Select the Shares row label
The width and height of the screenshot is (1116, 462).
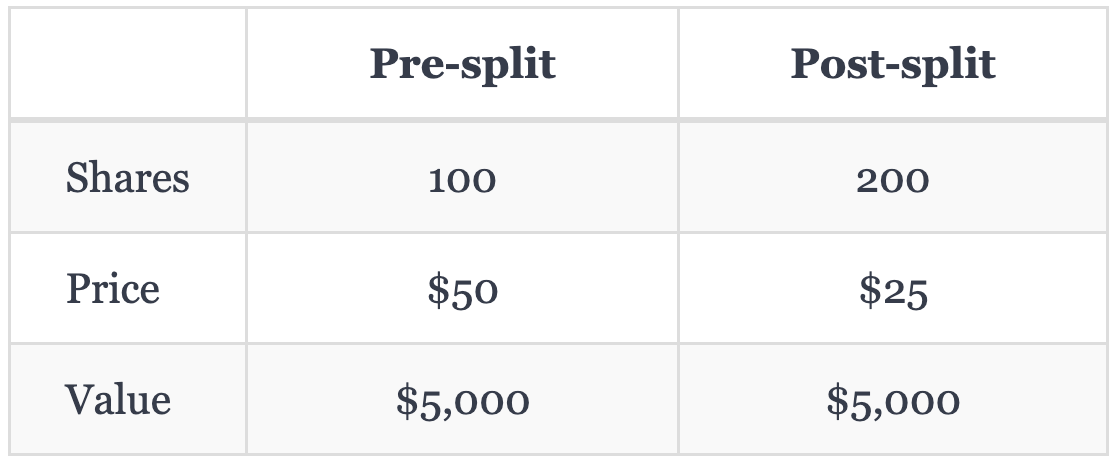(x=127, y=177)
